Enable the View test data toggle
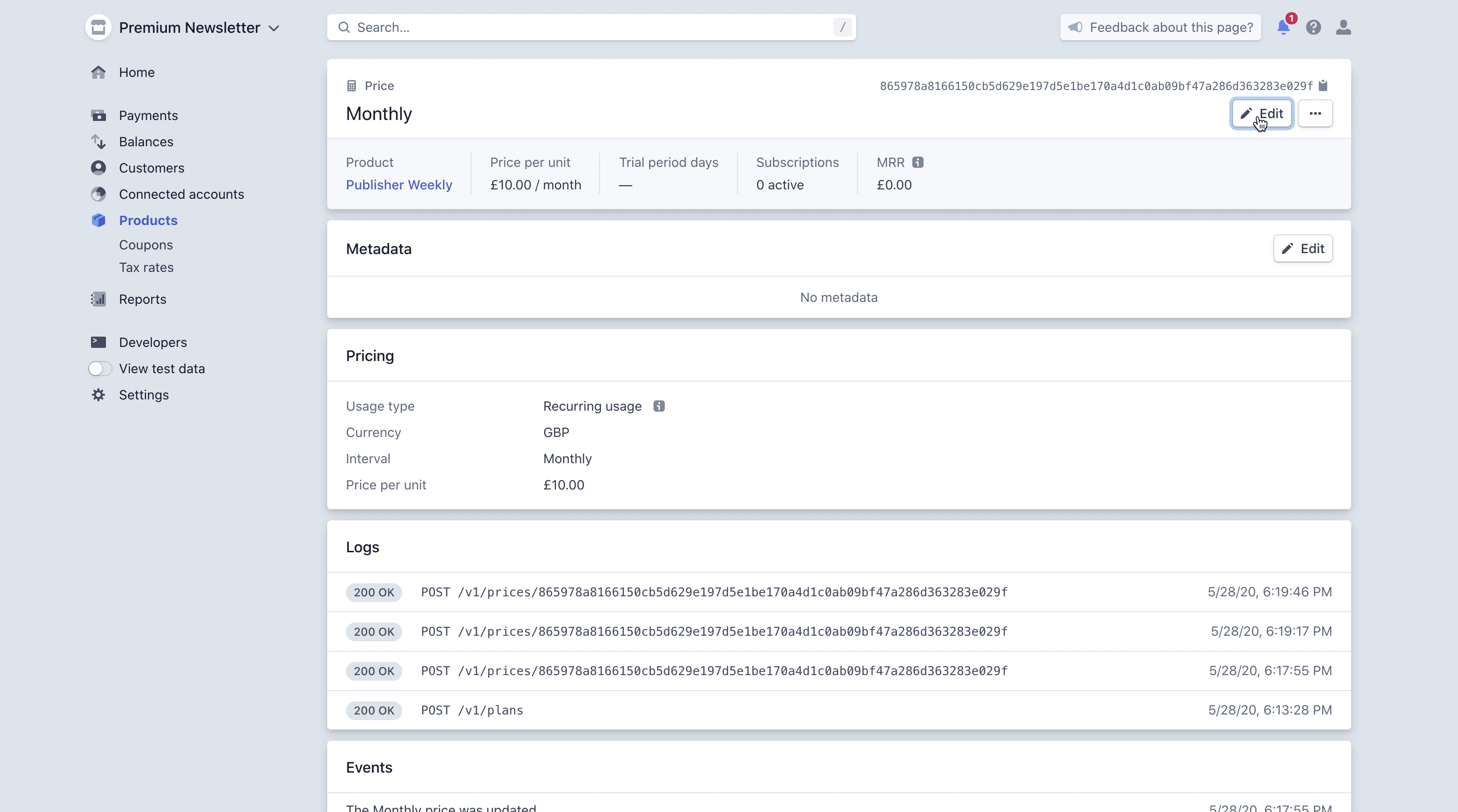Screen dimensions: 1458x812 (x=99, y=368)
